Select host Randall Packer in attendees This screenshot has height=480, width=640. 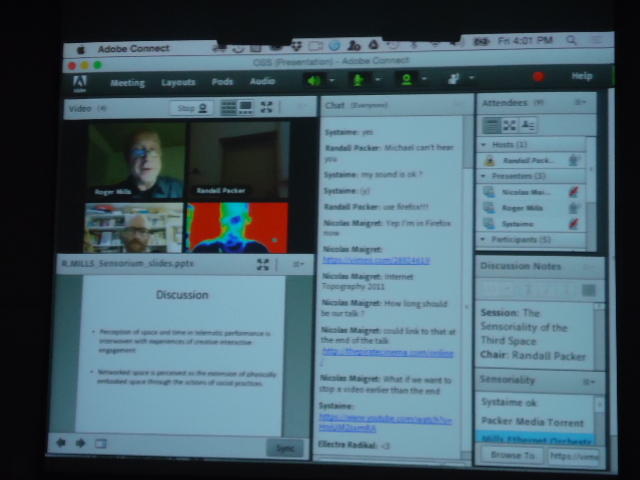pyautogui.click(x=532, y=160)
